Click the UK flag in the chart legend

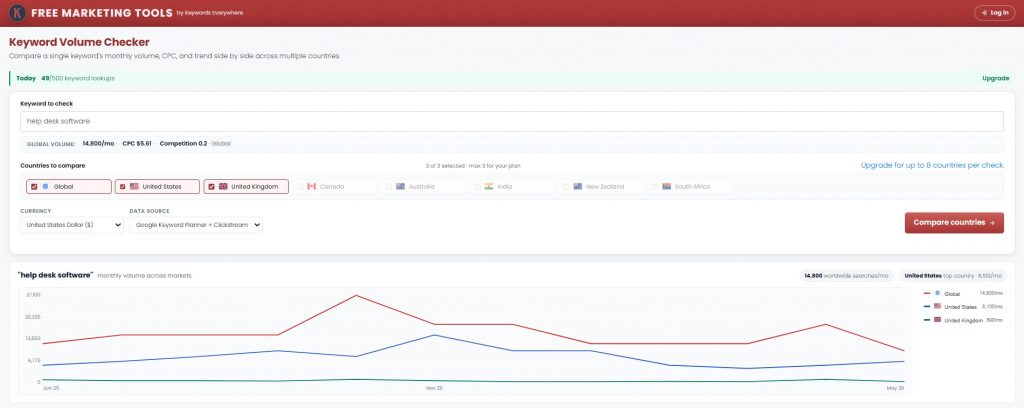[x=937, y=319]
